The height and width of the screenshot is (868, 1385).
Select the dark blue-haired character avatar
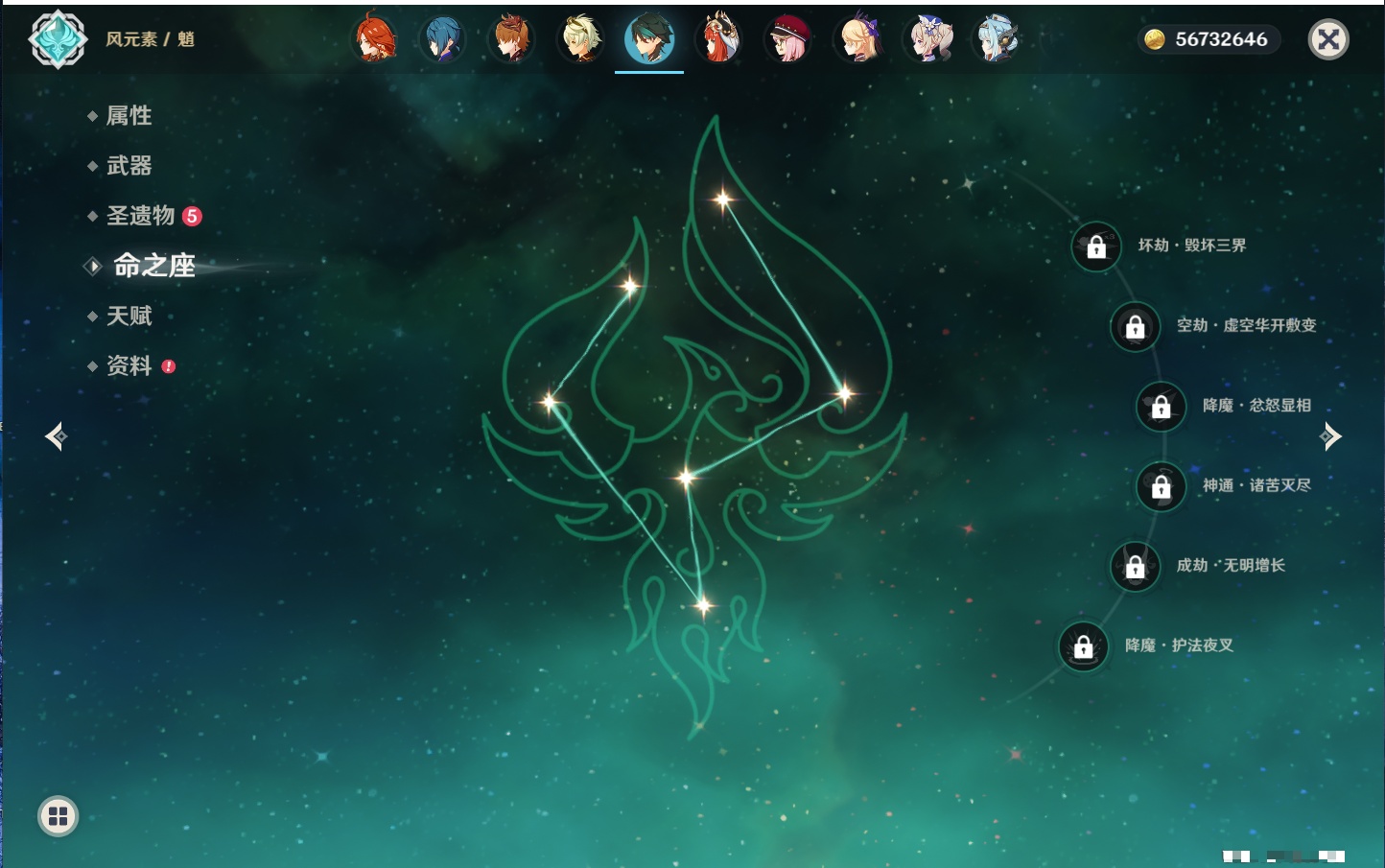pyautogui.click(x=443, y=39)
